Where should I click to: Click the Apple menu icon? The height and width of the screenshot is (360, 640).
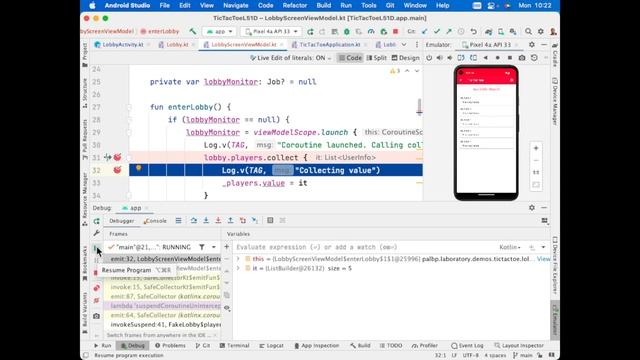coord(92,6)
